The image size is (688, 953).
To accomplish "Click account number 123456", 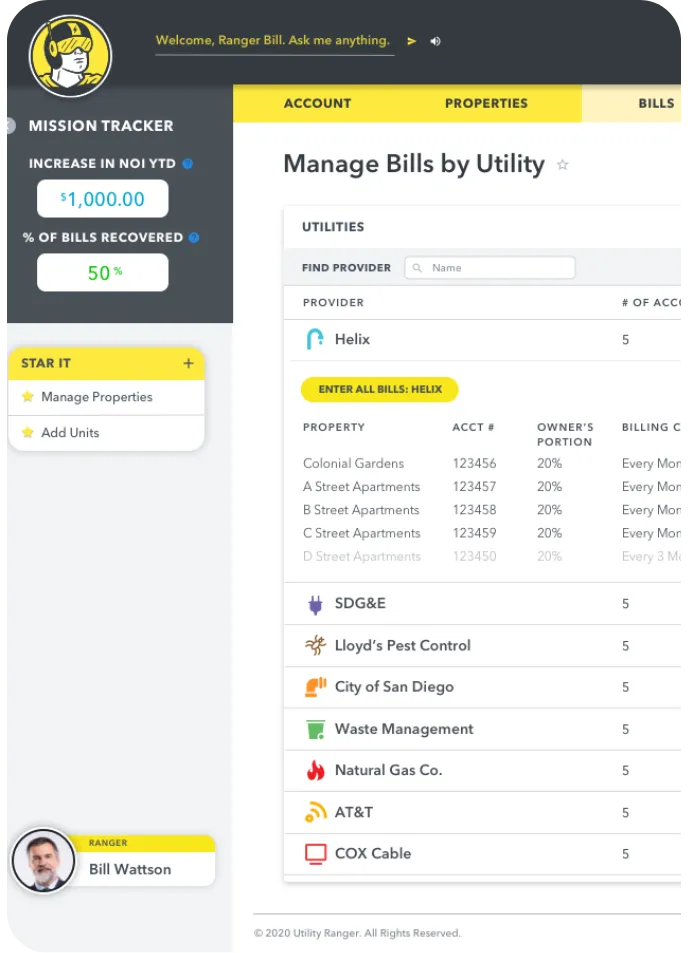I will (x=474, y=463).
